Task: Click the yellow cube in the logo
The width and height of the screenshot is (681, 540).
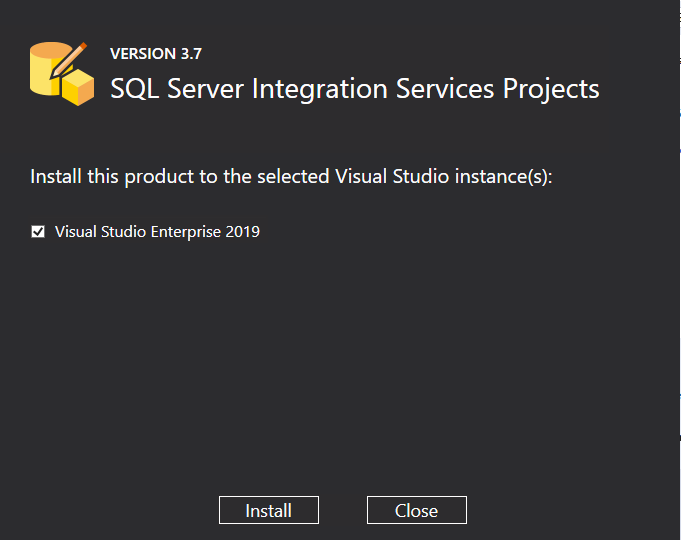Action: pos(78,89)
